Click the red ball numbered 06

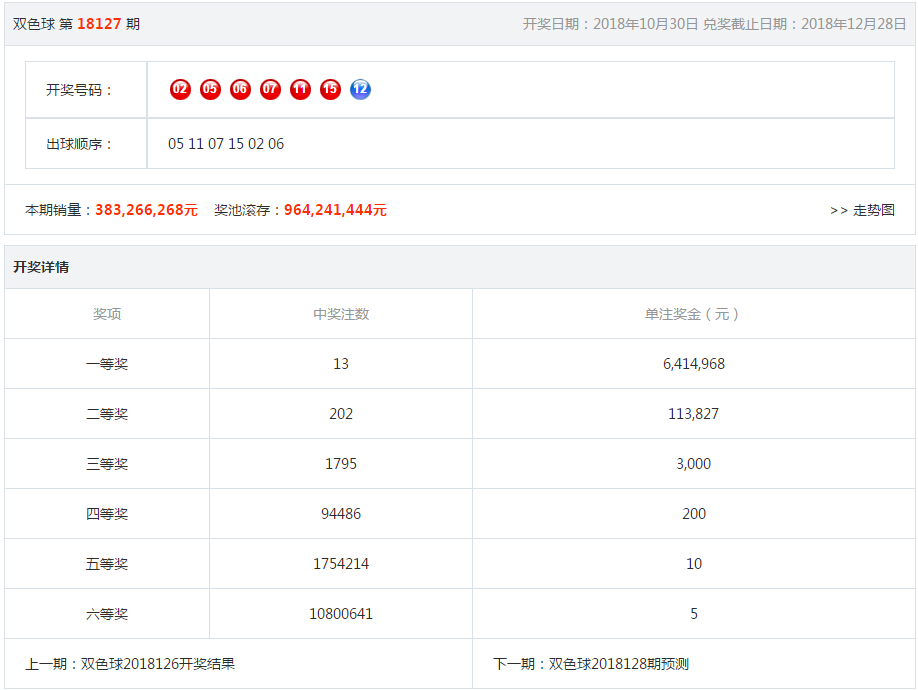pos(240,90)
